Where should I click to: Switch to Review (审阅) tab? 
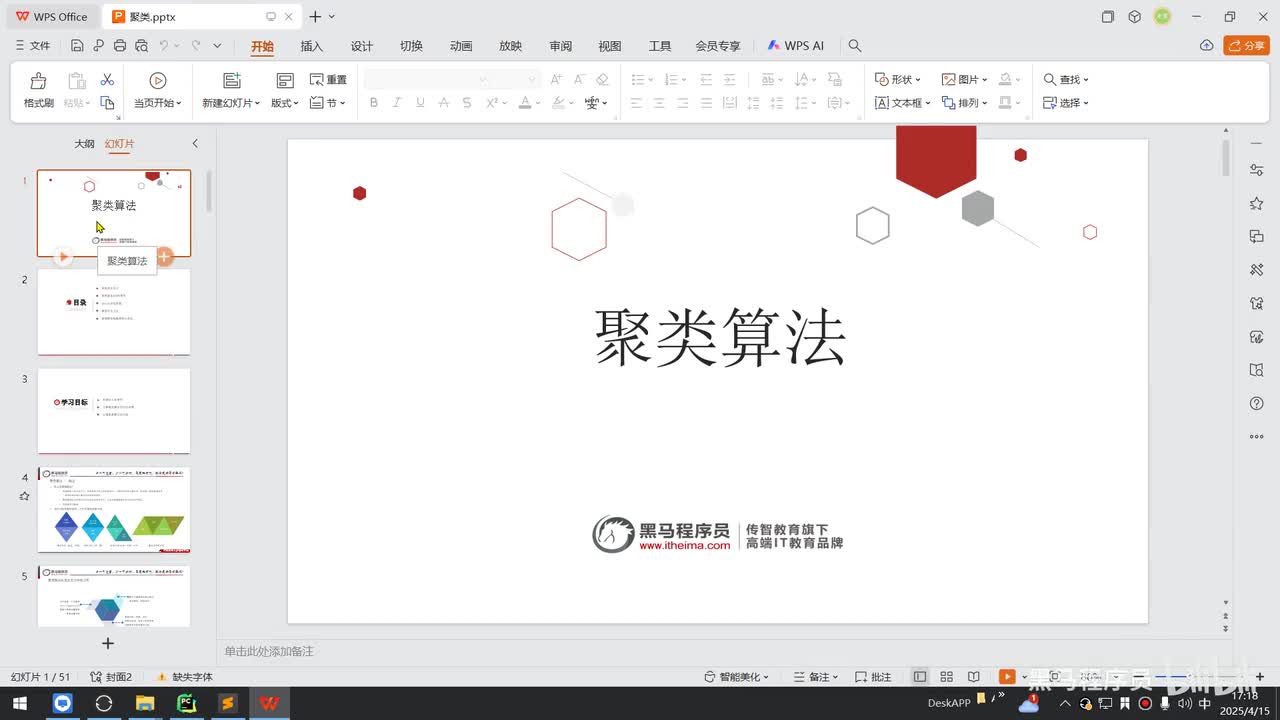click(x=561, y=46)
